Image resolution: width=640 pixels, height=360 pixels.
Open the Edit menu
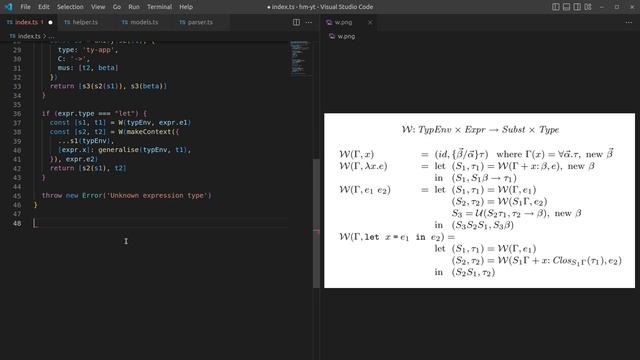point(44,7)
